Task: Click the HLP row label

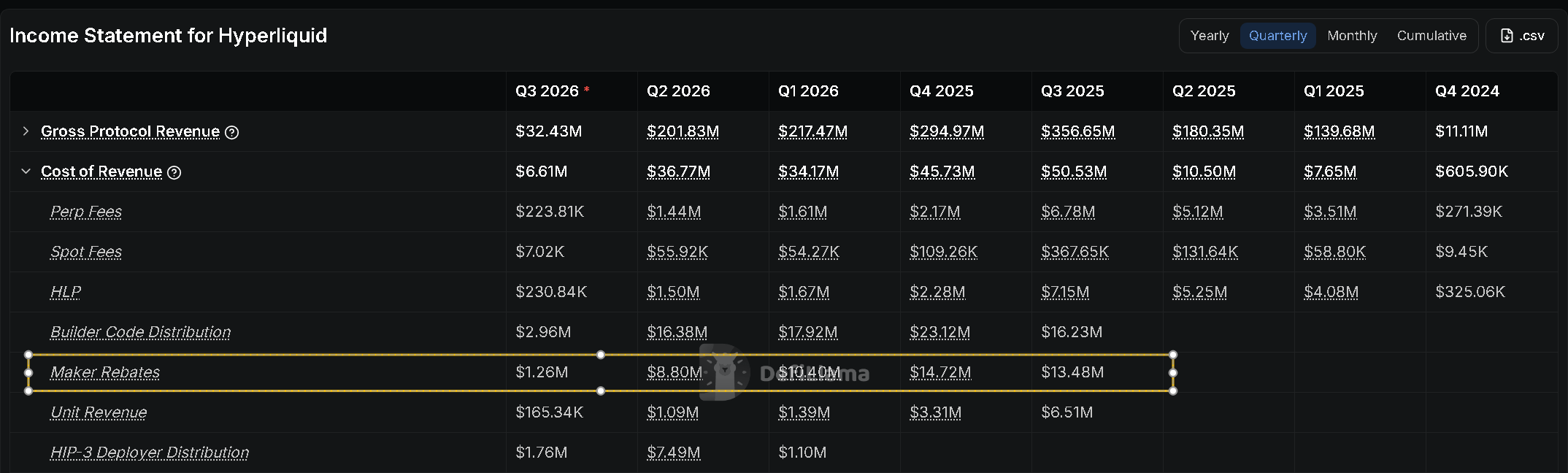Action: tap(66, 292)
